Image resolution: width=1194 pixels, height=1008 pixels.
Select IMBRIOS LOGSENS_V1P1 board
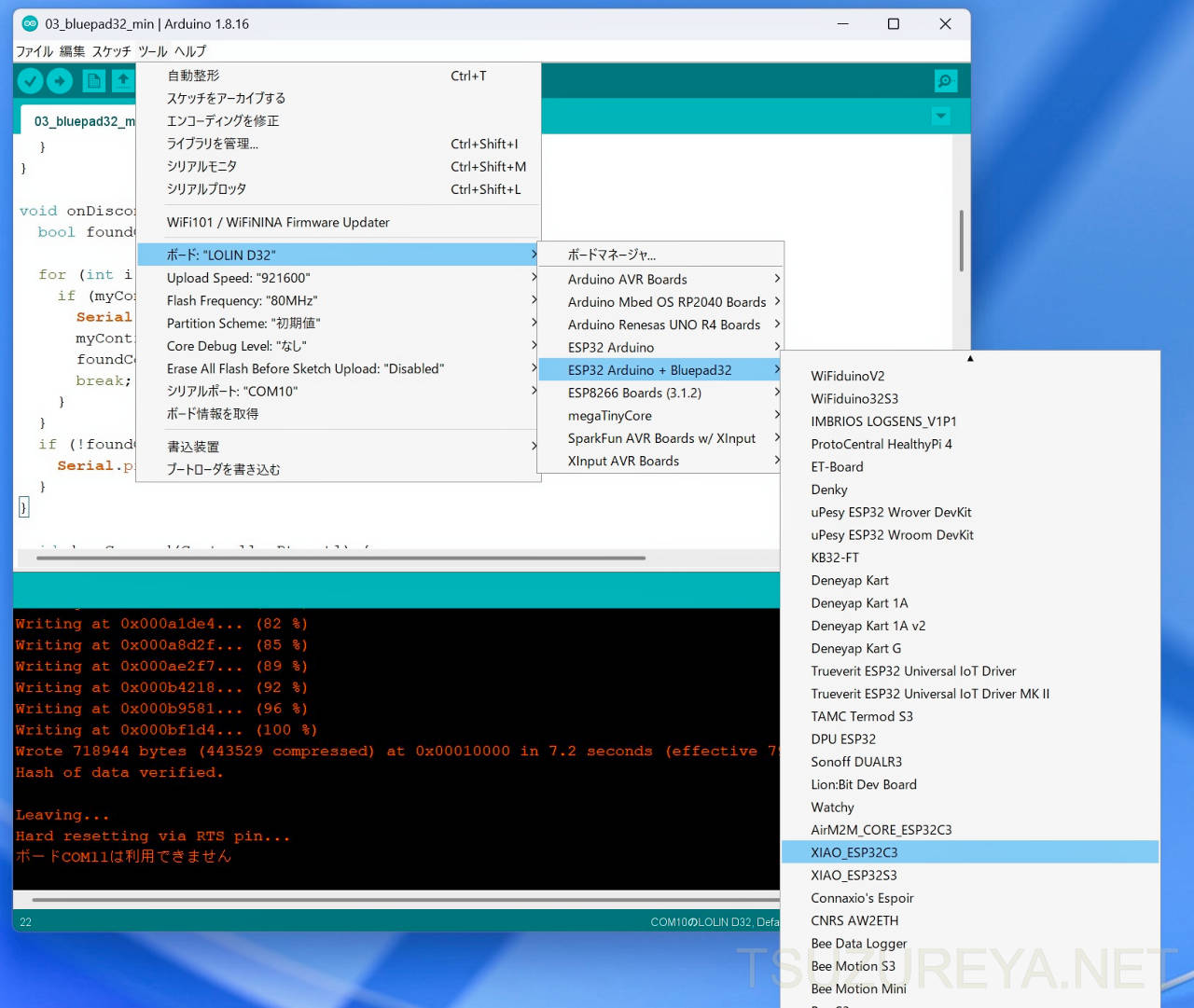coord(970,421)
